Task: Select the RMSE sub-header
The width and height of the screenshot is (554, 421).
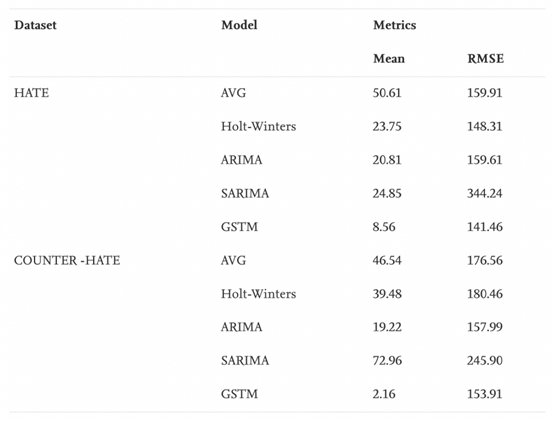Action: [x=485, y=59]
